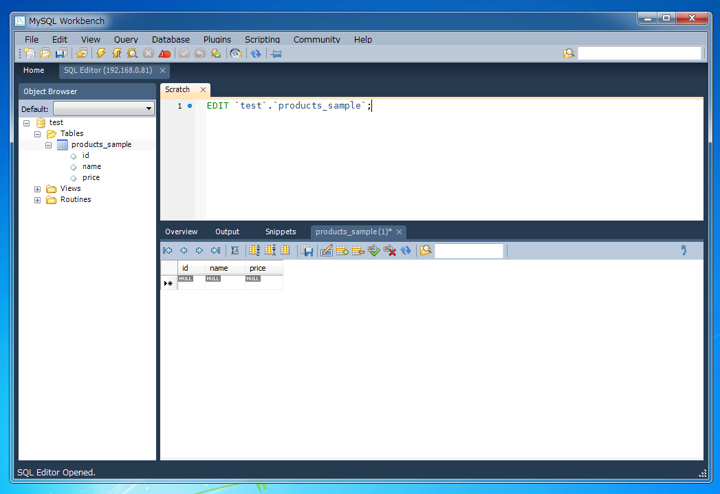Click the result grid search magnifier icon

(x=426, y=250)
